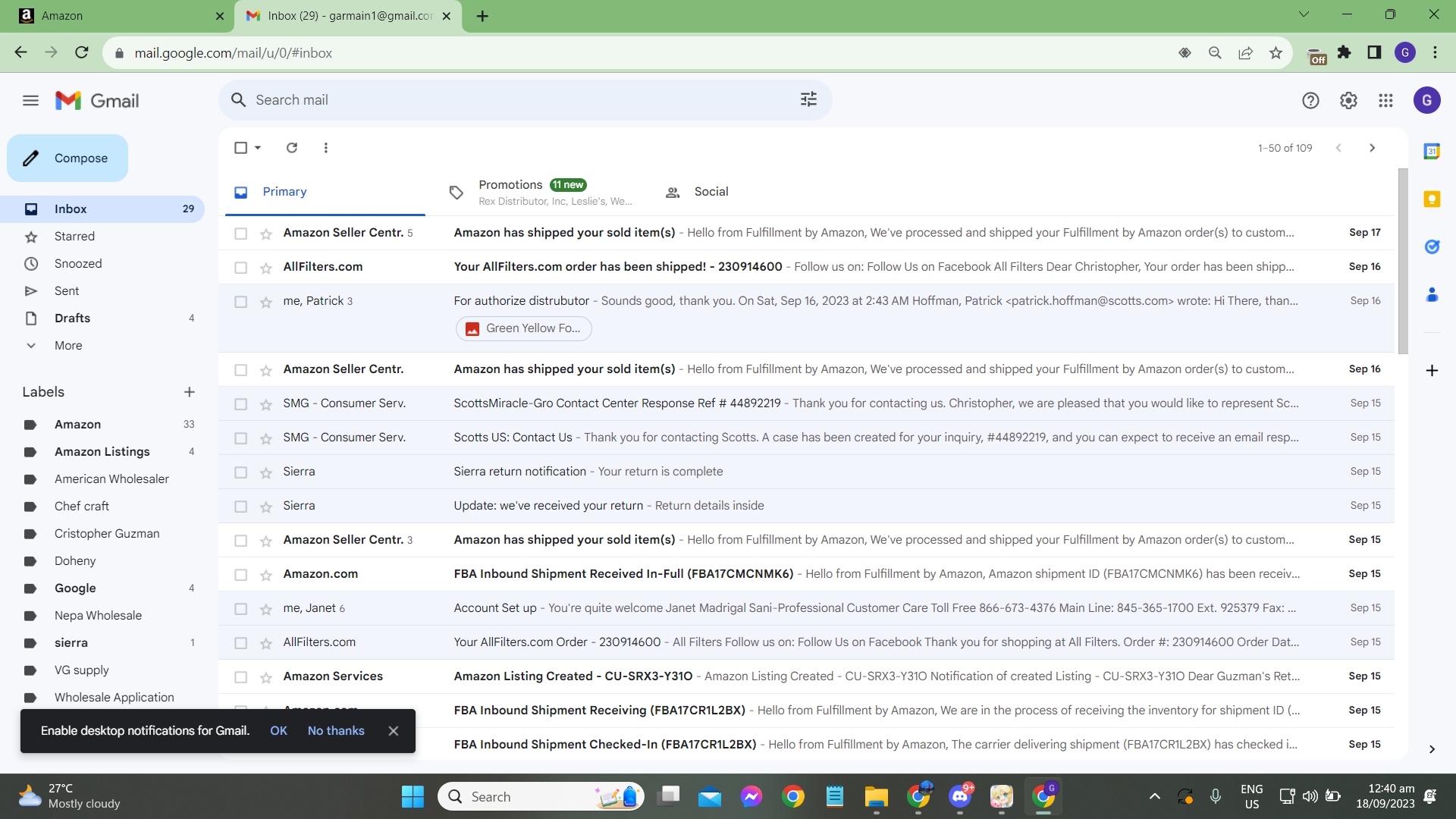Open Discord from the taskbar
The width and height of the screenshot is (1456, 819).
pos(960,796)
